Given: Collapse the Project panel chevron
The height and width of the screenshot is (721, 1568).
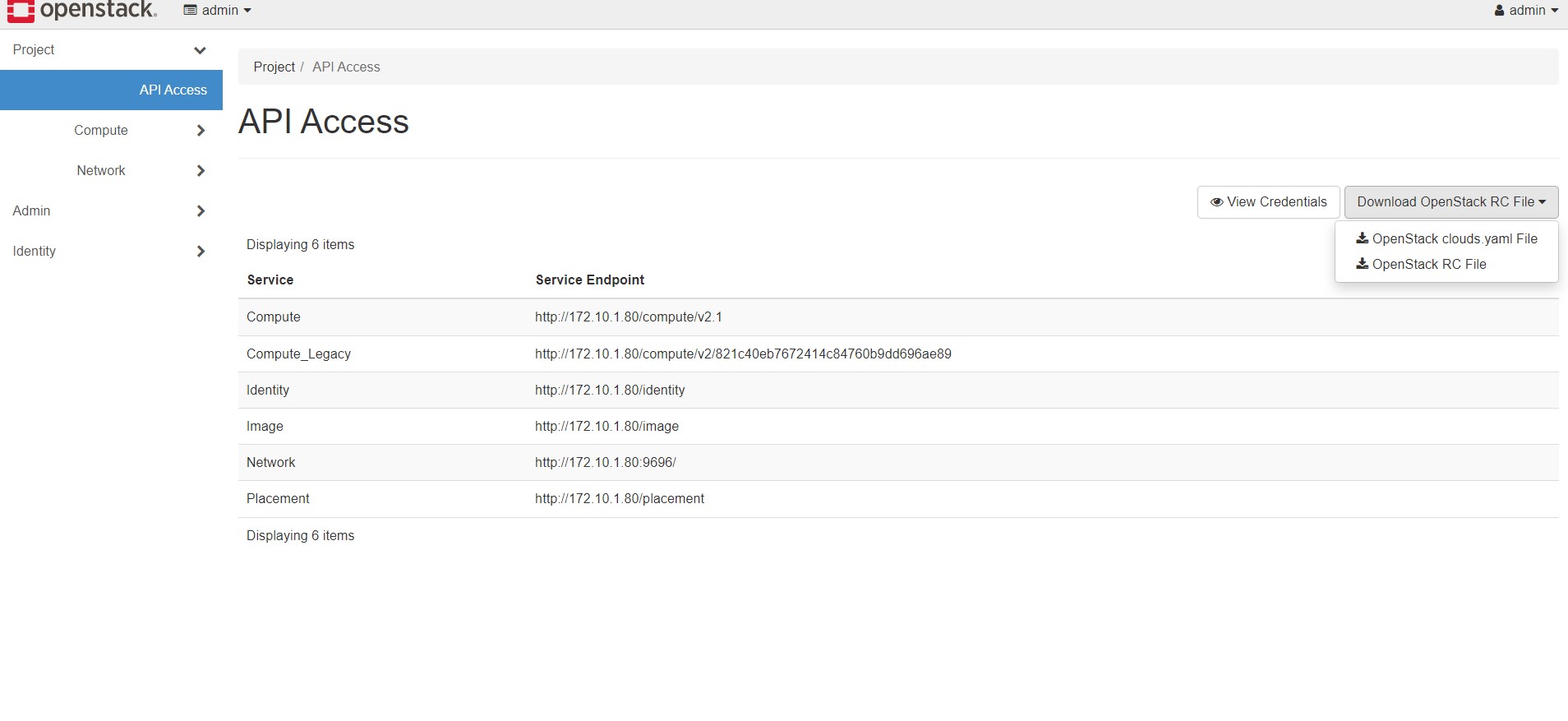Looking at the screenshot, I should [200, 50].
